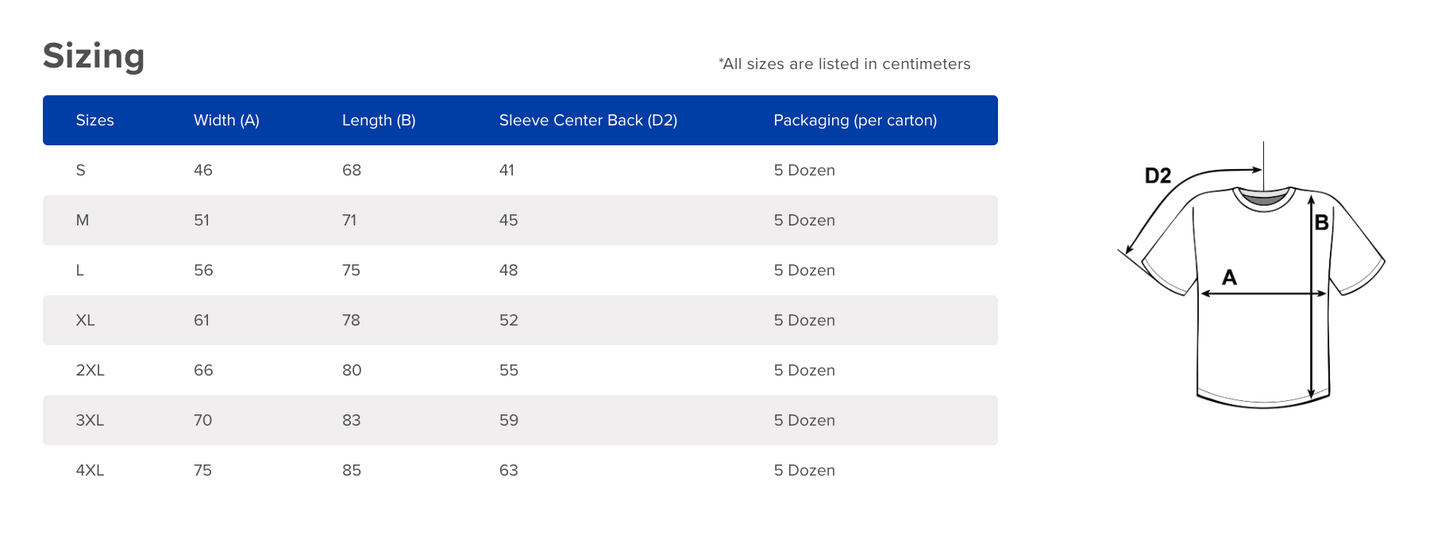The height and width of the screenshot is (551, 1445).
Task: Click the Sleeve Center Back (D2) header
Action: (588, 120)
